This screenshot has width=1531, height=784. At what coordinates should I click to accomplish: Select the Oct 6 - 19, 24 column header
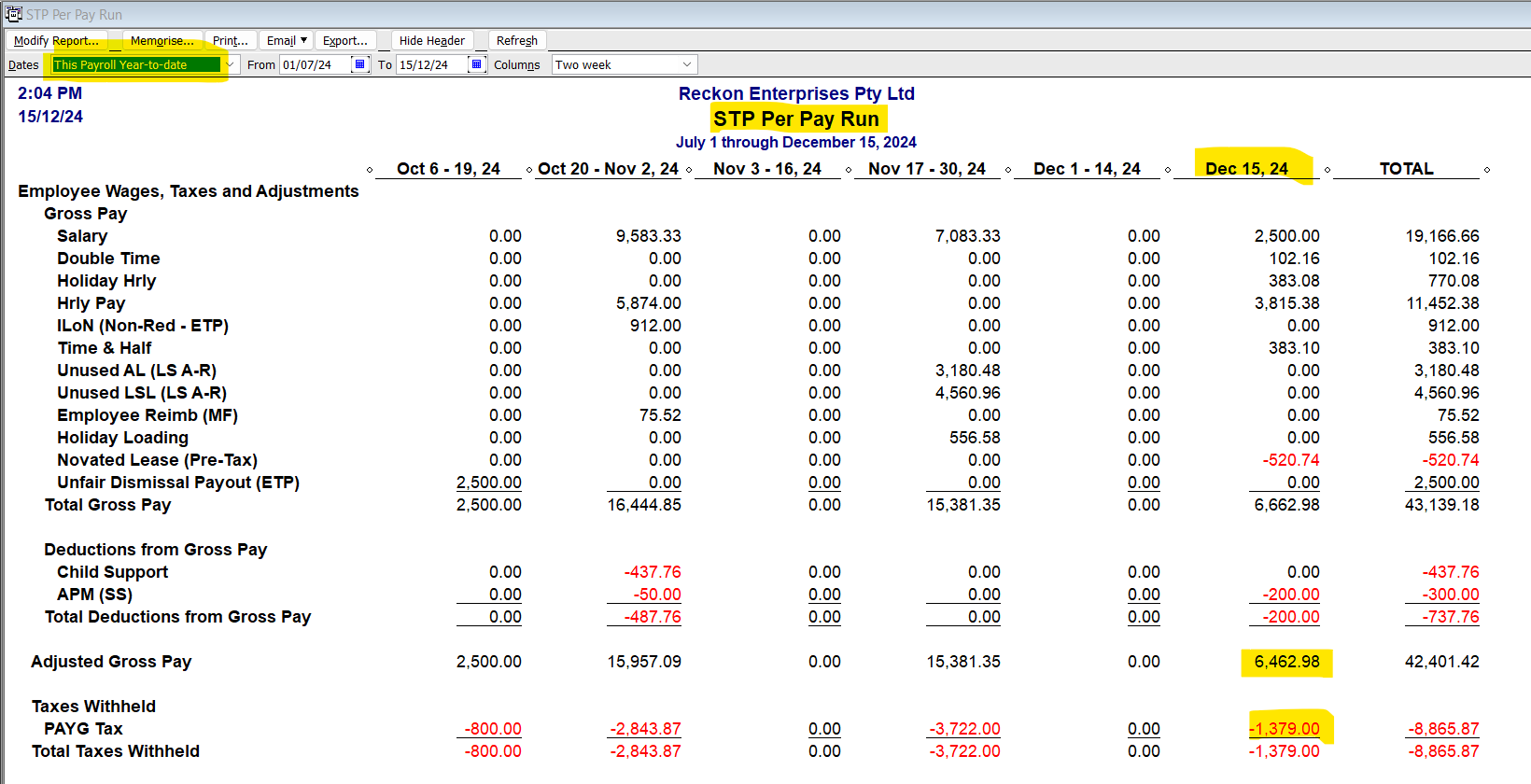coord(449,169)
